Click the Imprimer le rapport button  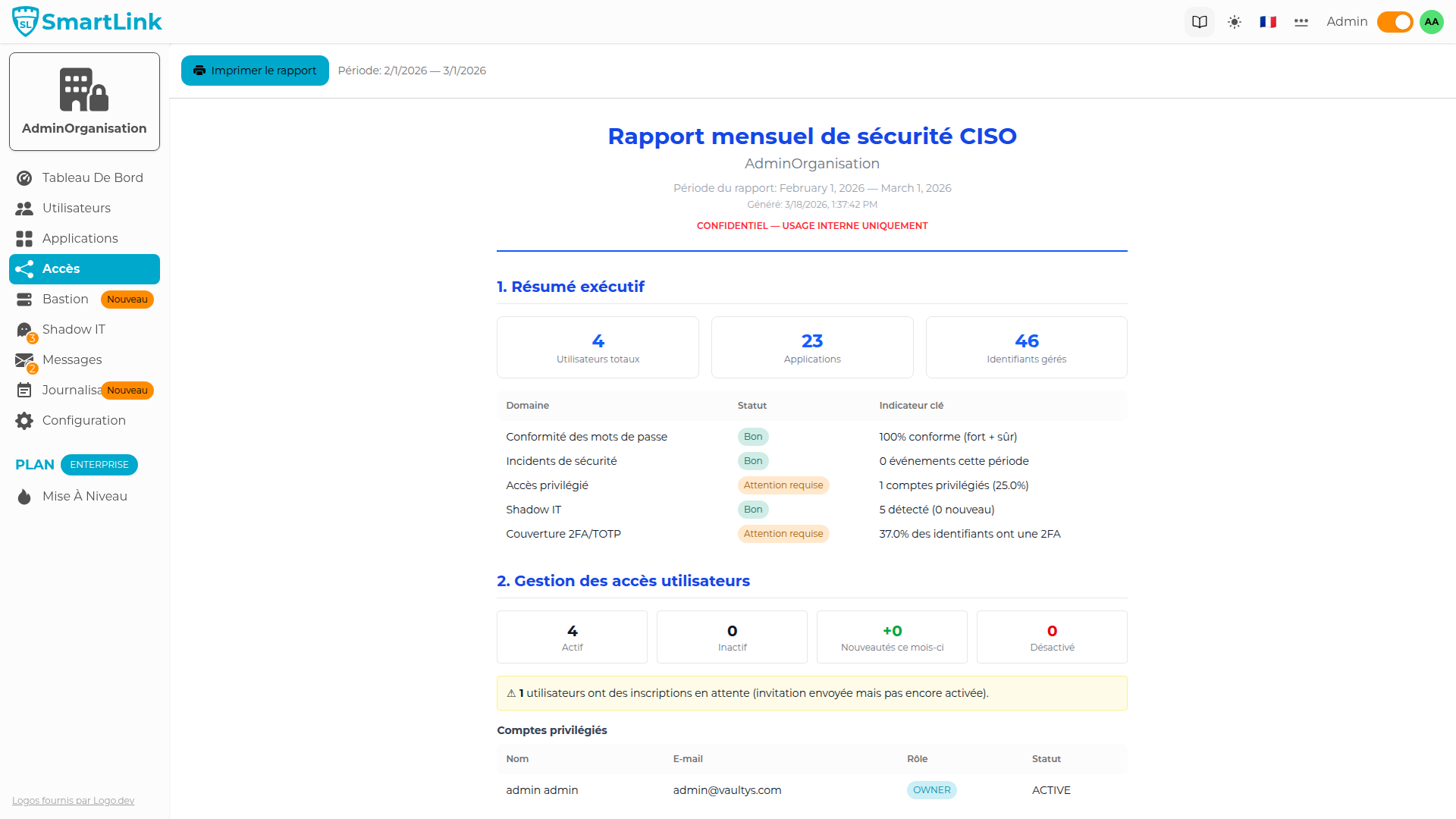(255, 70)
